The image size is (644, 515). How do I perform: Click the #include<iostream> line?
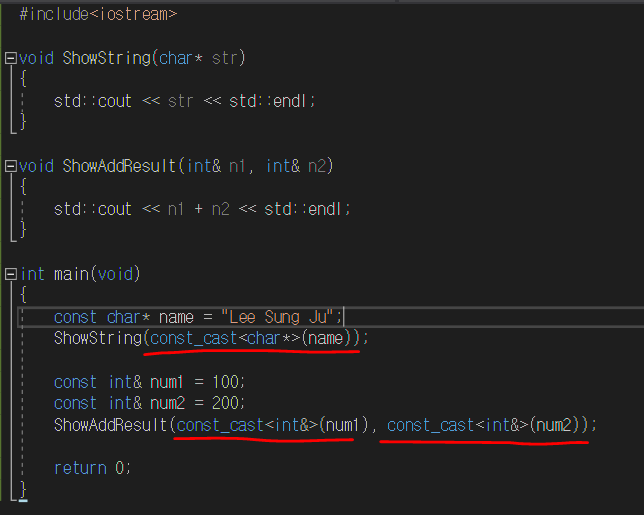(99, 14)
